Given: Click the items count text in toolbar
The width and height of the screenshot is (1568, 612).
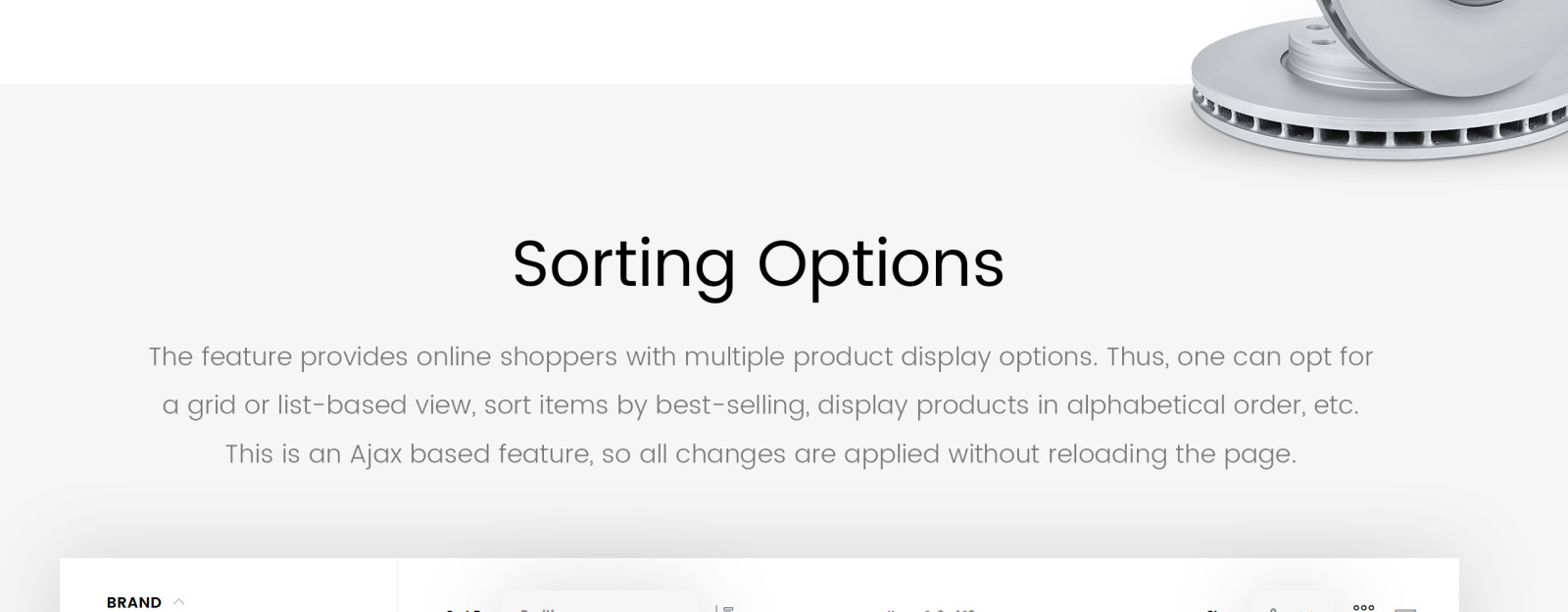Looking at the screenshot, I should point(931,610).
